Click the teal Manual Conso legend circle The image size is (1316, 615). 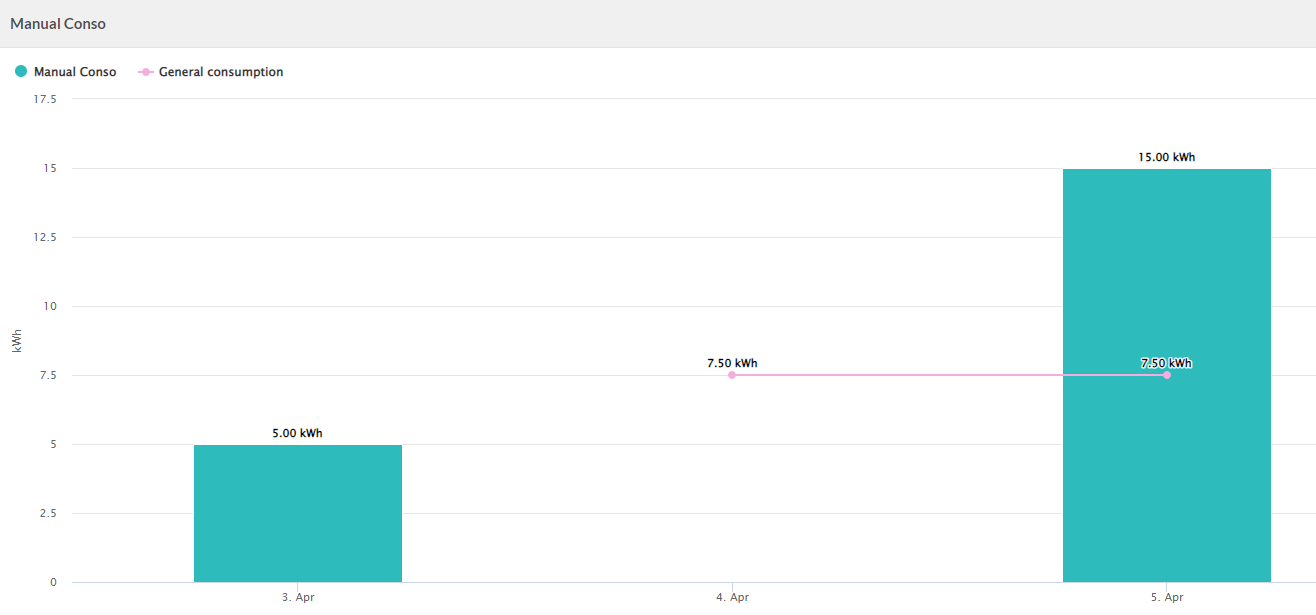[21, 72]
